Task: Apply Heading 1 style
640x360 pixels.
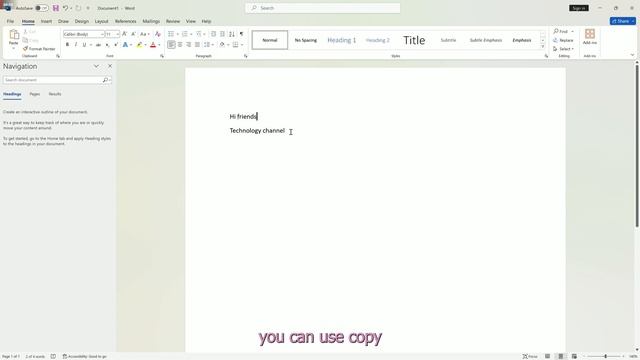Action: pos(342,40)
